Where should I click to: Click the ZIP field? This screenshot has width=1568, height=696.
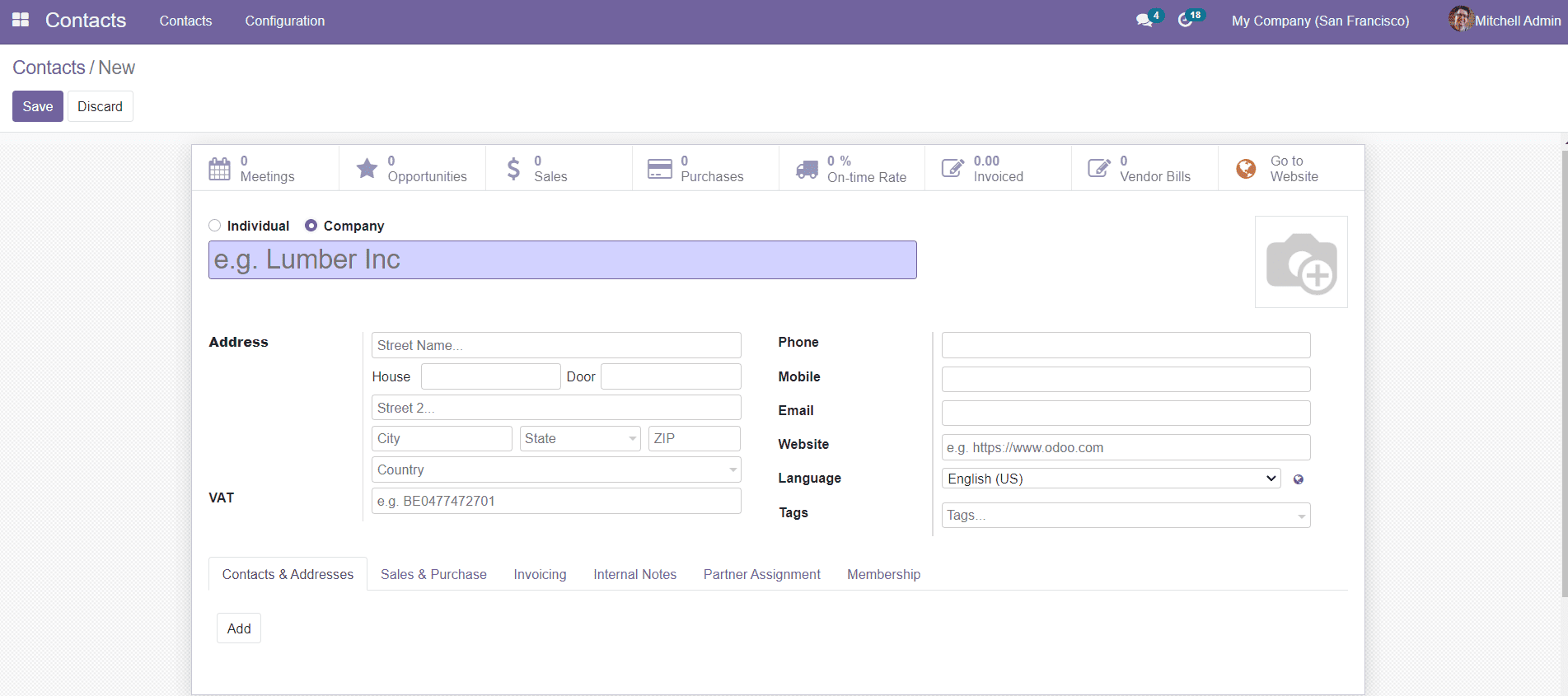(x=694, y=439)
